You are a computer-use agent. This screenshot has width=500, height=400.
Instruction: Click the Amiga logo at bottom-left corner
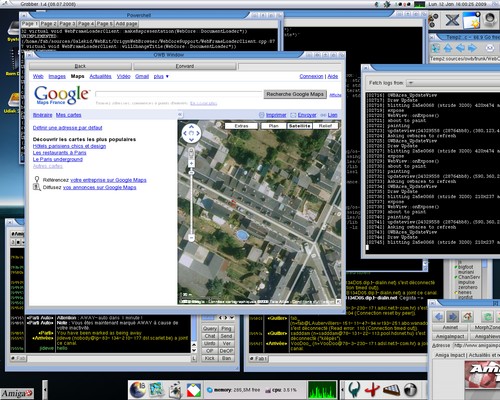click(17, 394)
